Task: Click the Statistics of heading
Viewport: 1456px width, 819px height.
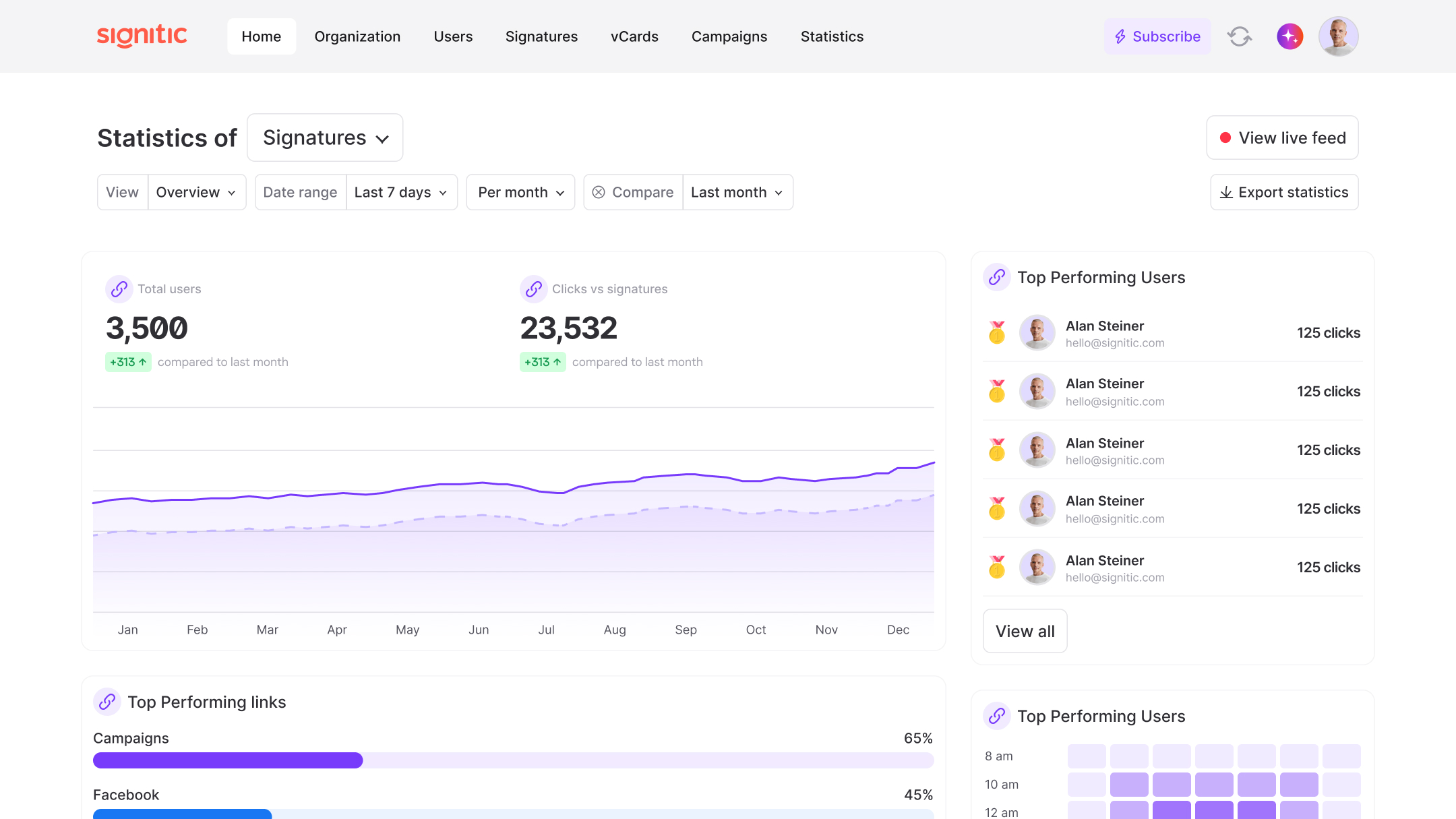Action: click(167, 138)
